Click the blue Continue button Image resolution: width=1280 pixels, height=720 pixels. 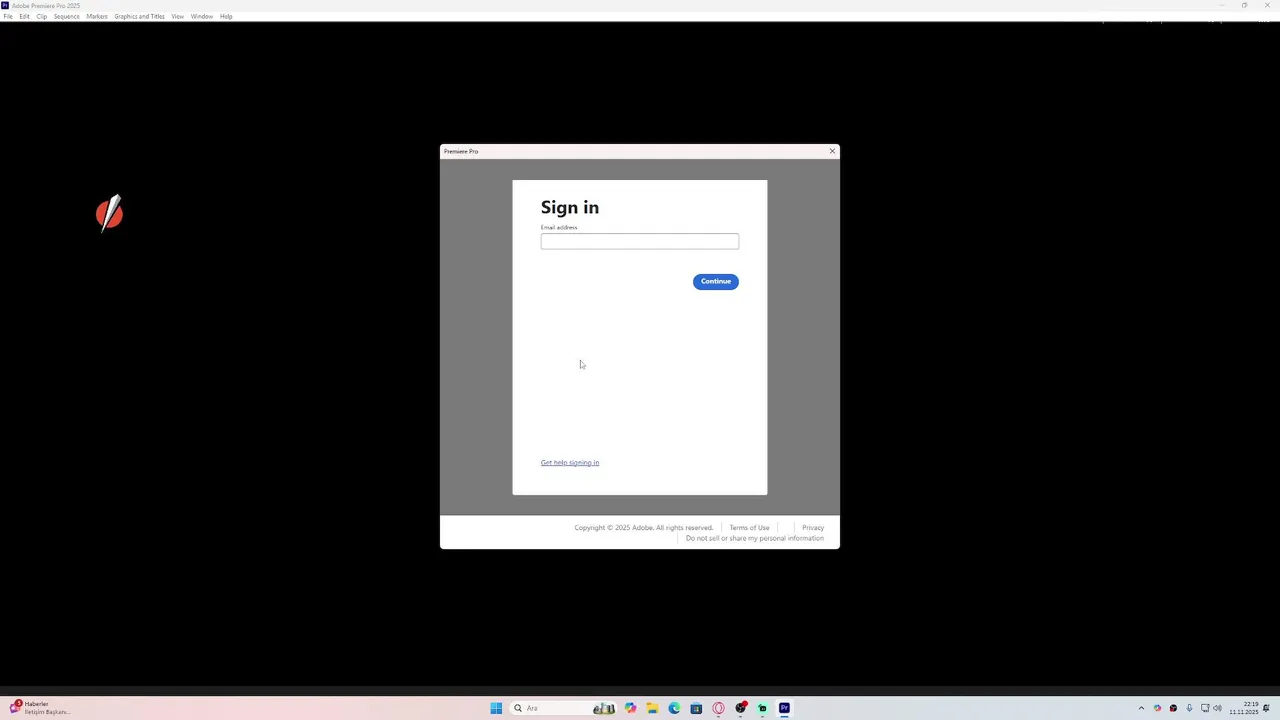pos(715,281)
